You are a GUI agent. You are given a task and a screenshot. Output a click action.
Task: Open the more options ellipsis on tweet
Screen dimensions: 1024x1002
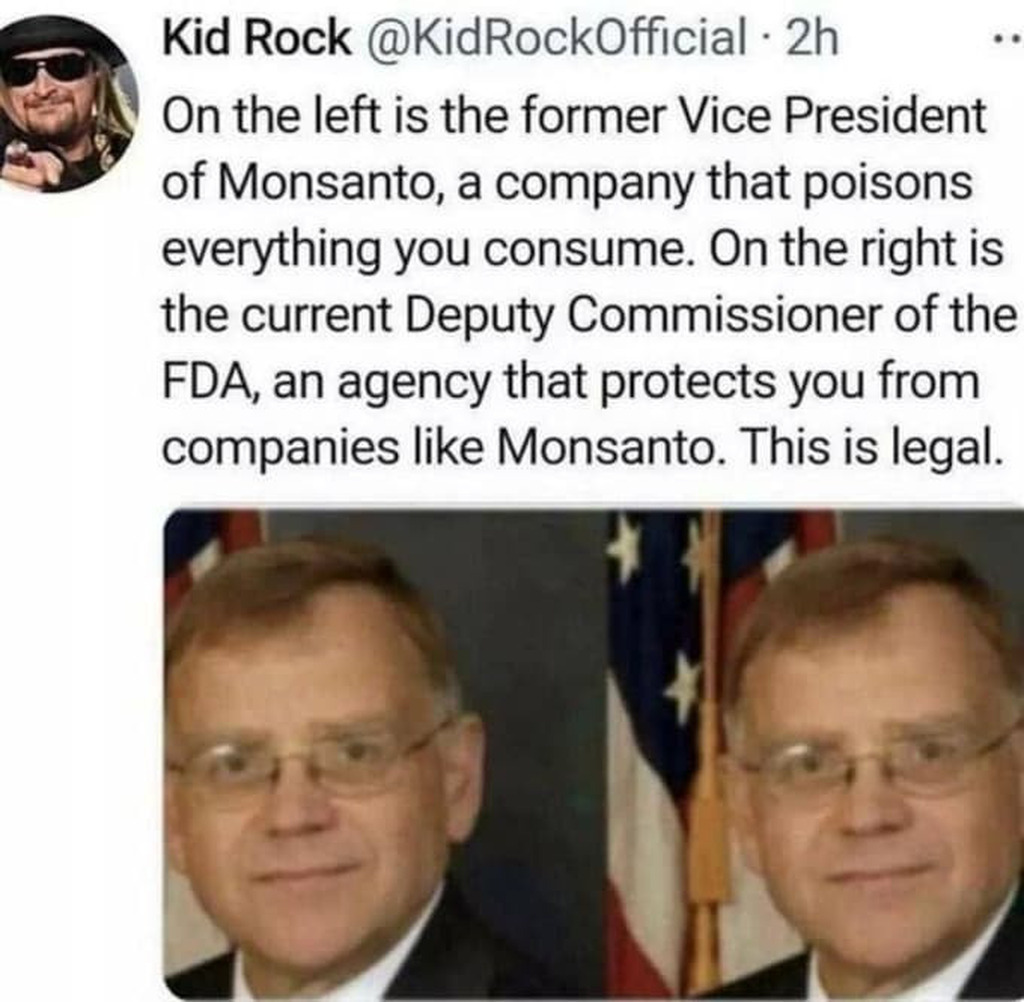pyautogui.click(x=1006, y=41)
